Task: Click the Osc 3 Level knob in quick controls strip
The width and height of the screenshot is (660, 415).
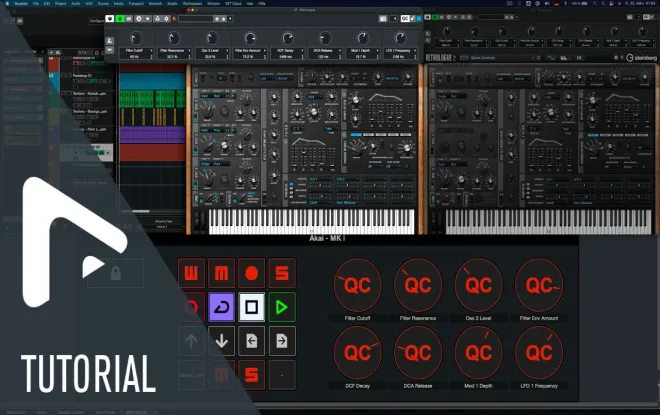Action: [212, 38]
